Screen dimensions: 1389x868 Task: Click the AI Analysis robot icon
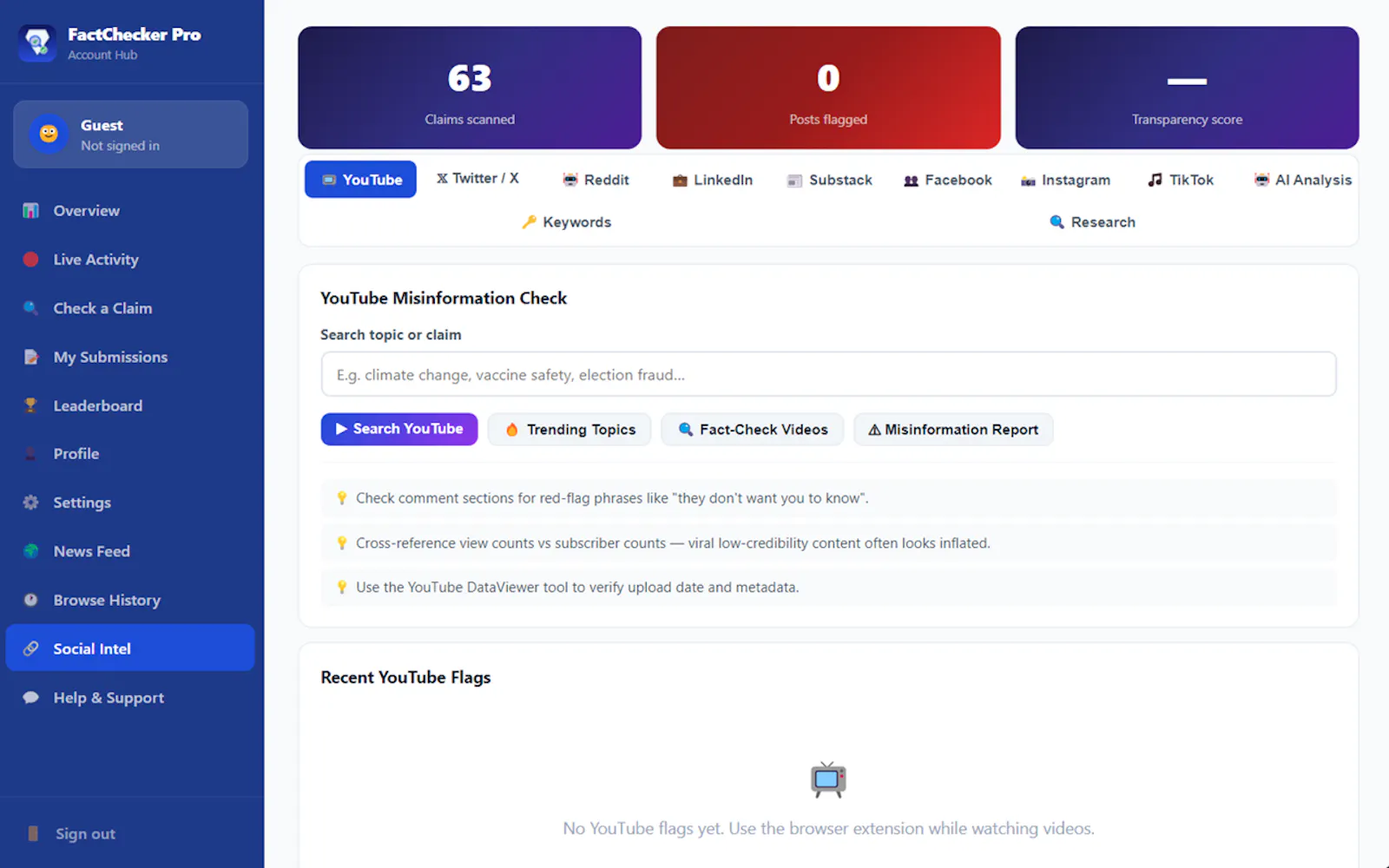[x=1261, y=180]
